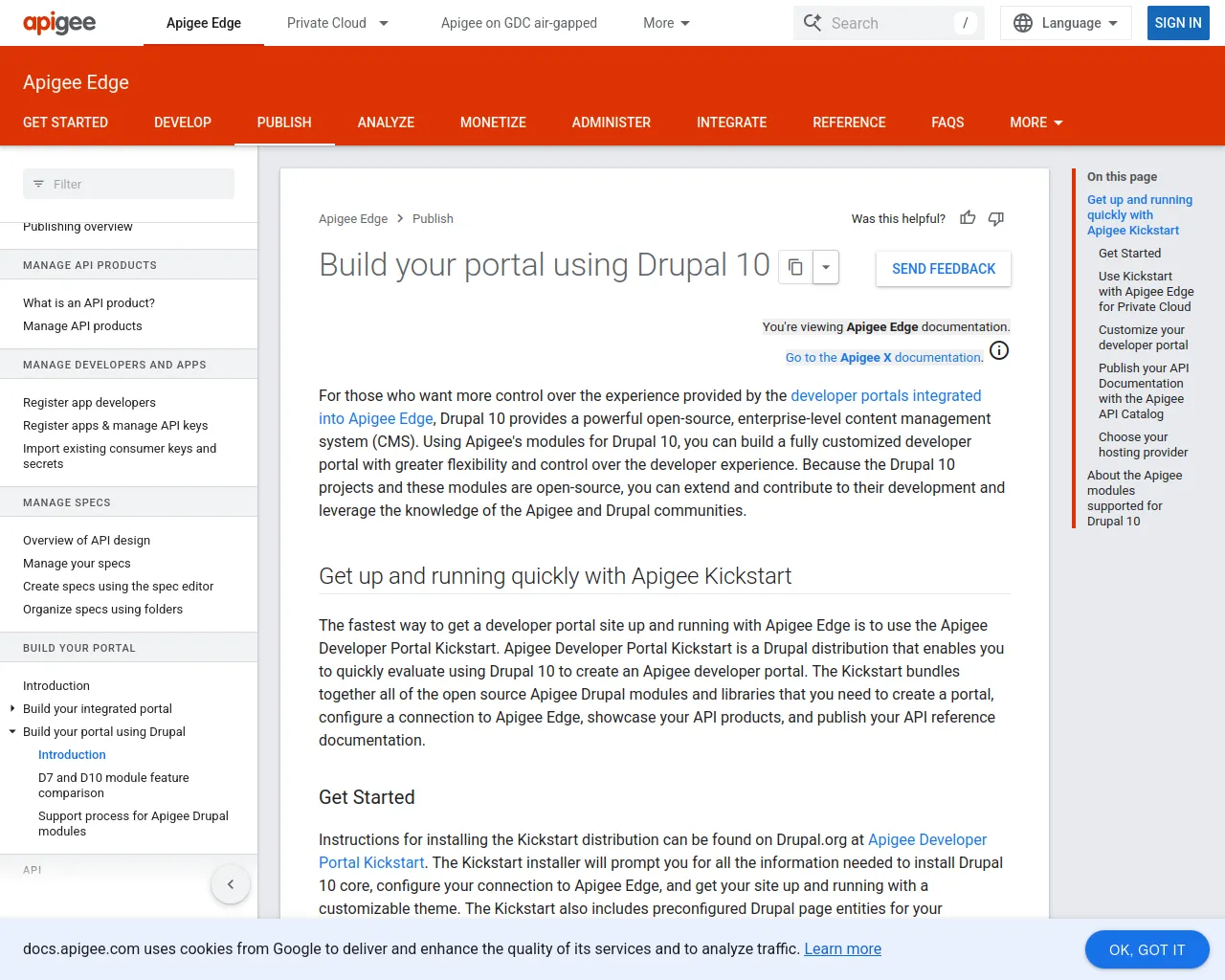Jump to Get up and running quickly section
The height and width of the screenshot is (980, 1225).
click(x=1140, y=214)
